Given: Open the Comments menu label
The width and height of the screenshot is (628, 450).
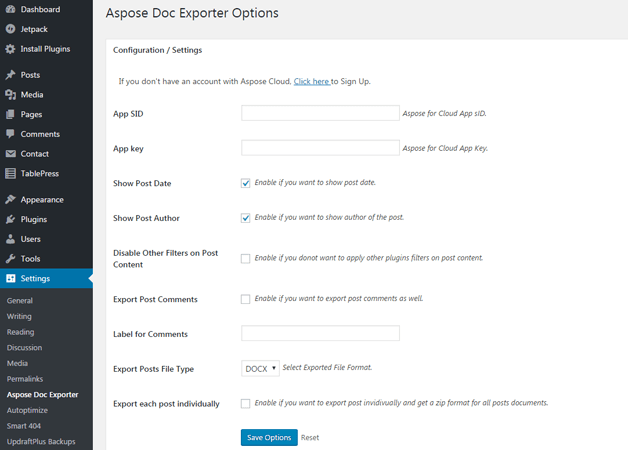Looking at the screenshot, I should [x=40, y=134].
